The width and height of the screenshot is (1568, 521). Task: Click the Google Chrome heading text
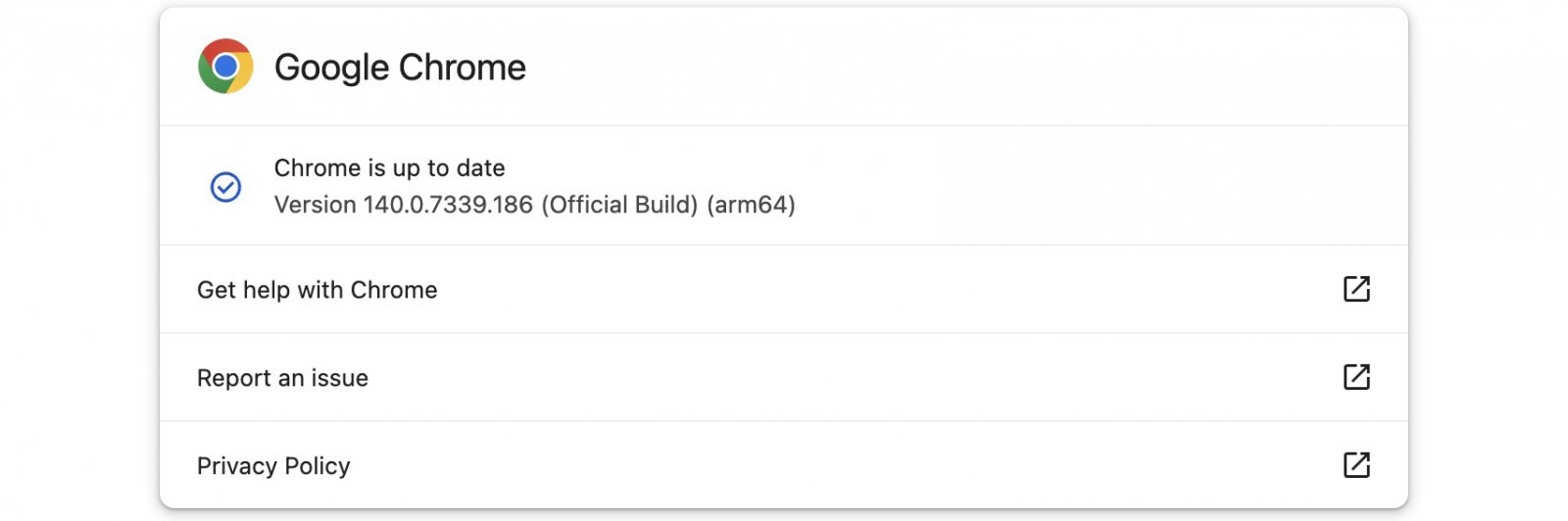[400, 68]
